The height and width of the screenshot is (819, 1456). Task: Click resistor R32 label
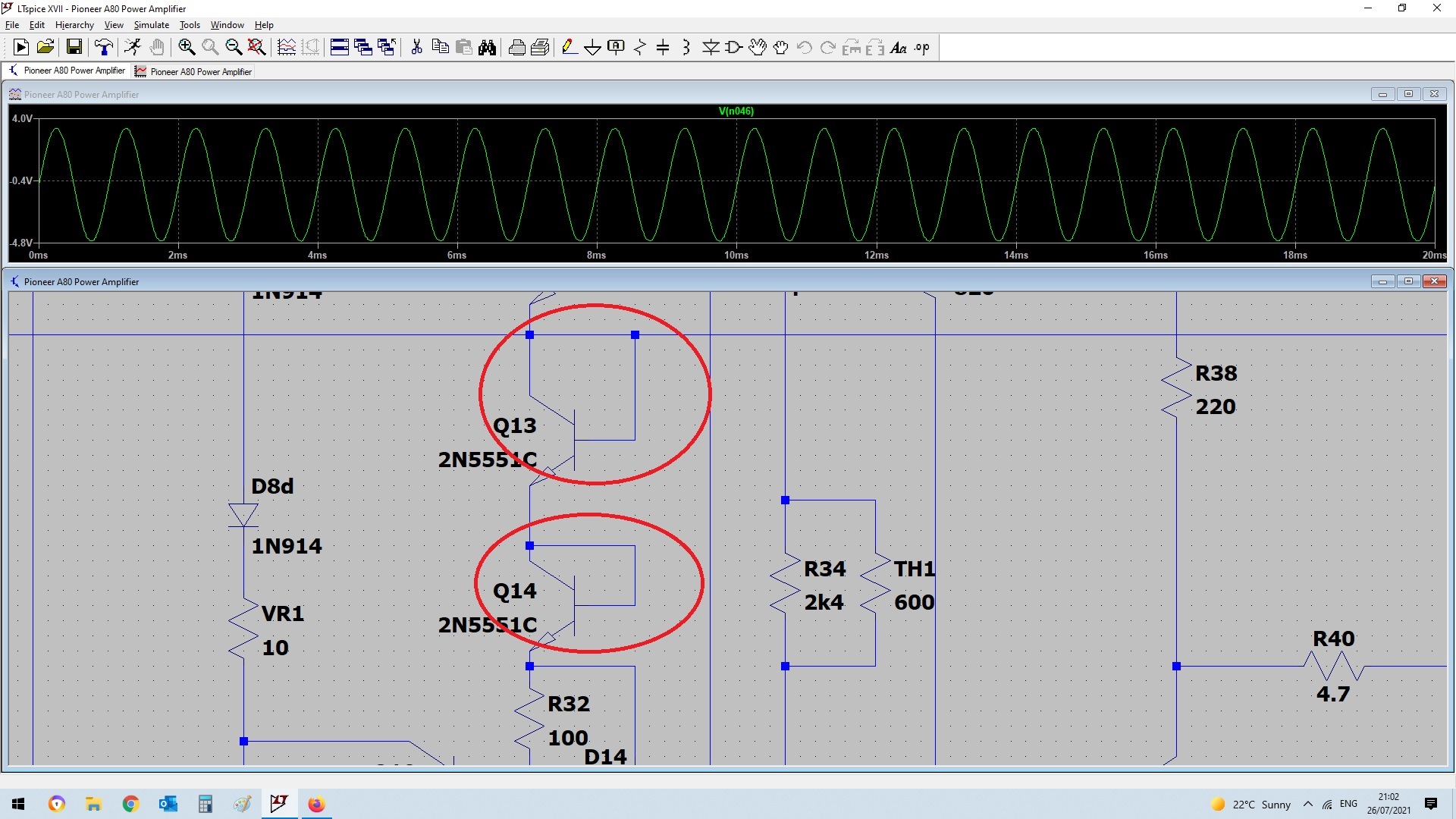click(x=569, y=704)
